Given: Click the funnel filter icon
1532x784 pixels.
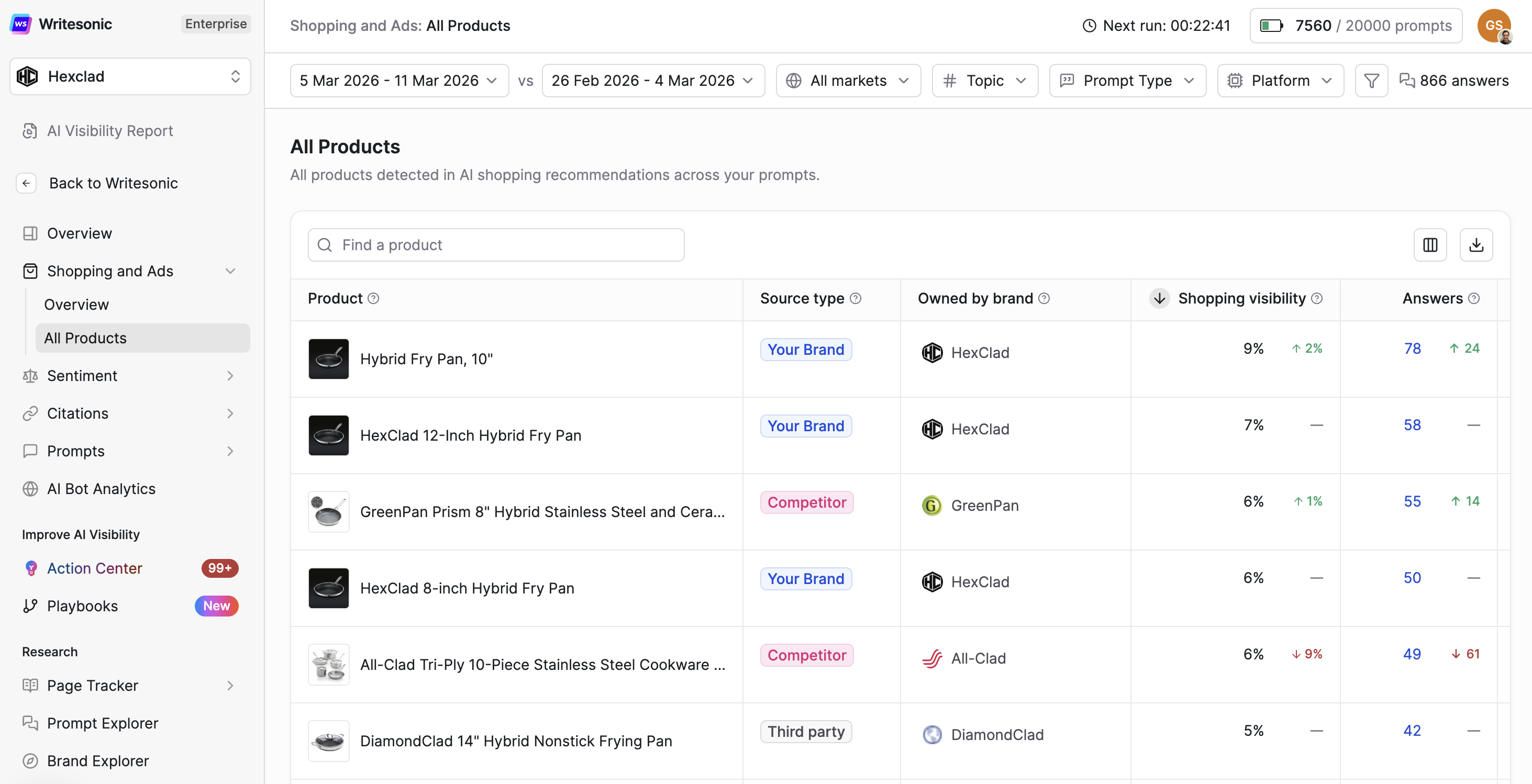Looking at the screenshot, I should (1371, 80).
